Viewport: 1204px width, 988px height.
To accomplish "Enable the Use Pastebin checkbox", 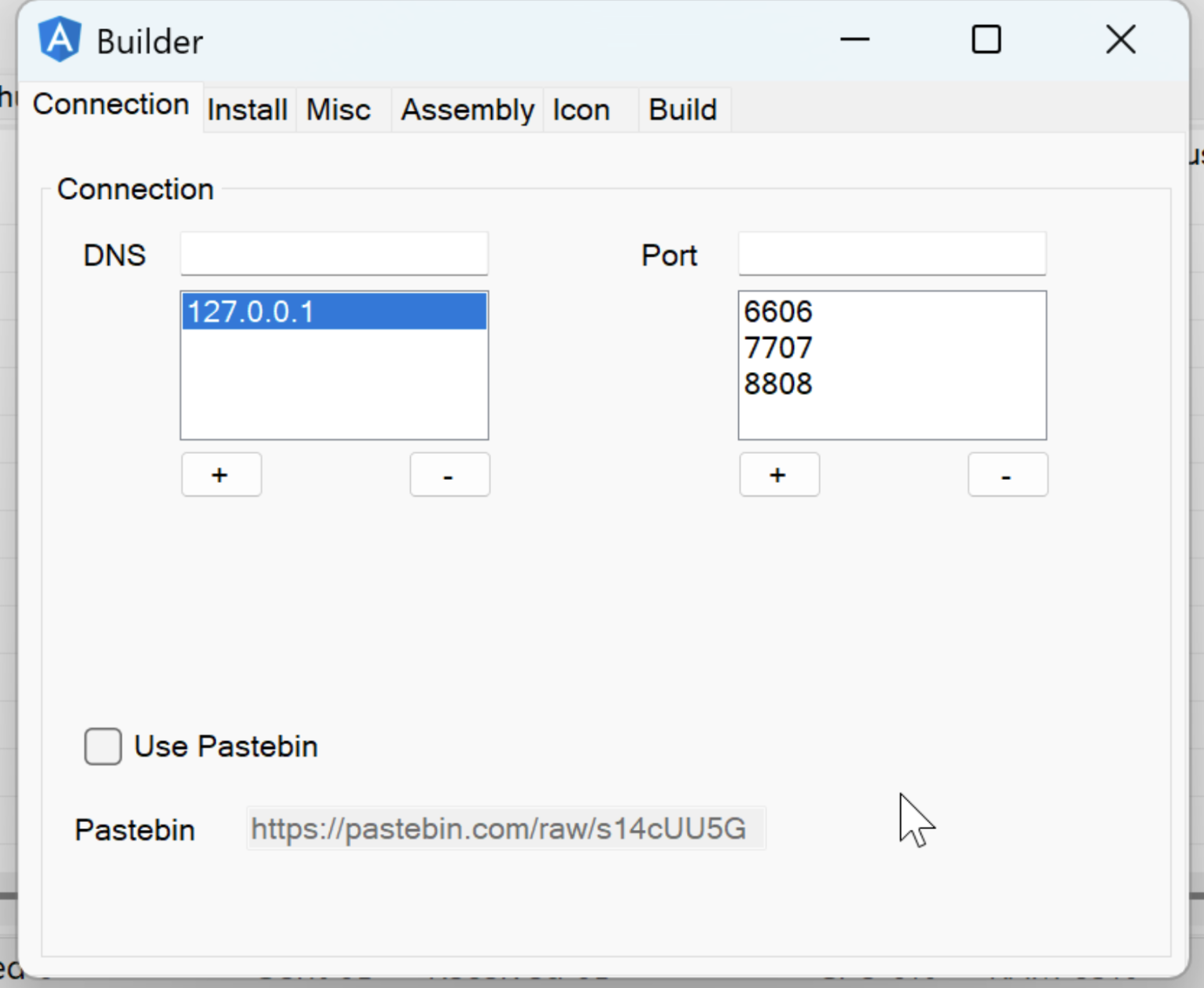I will 102,747.
